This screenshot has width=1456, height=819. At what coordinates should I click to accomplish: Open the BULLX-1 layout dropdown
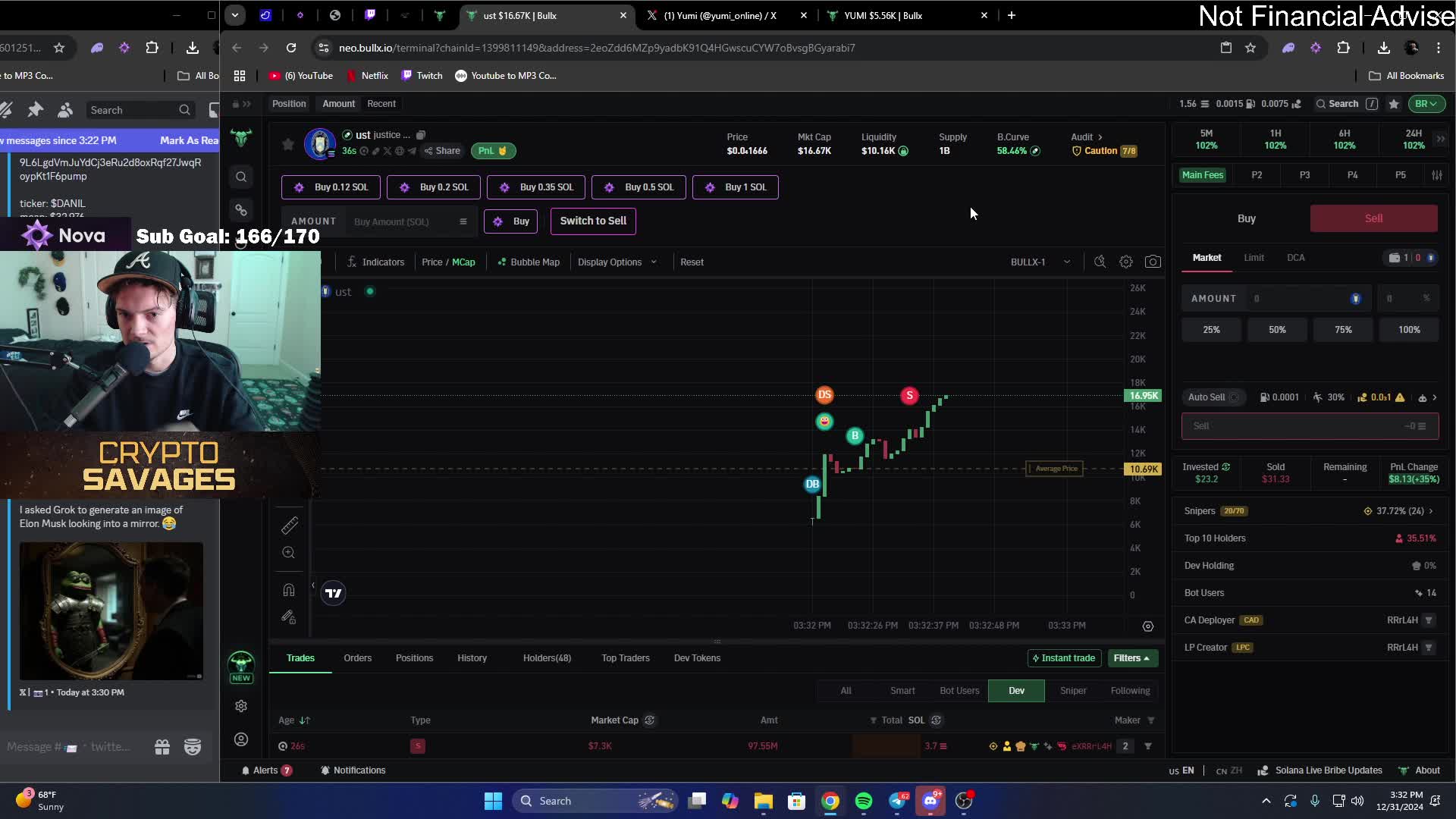click(1040, 262)
